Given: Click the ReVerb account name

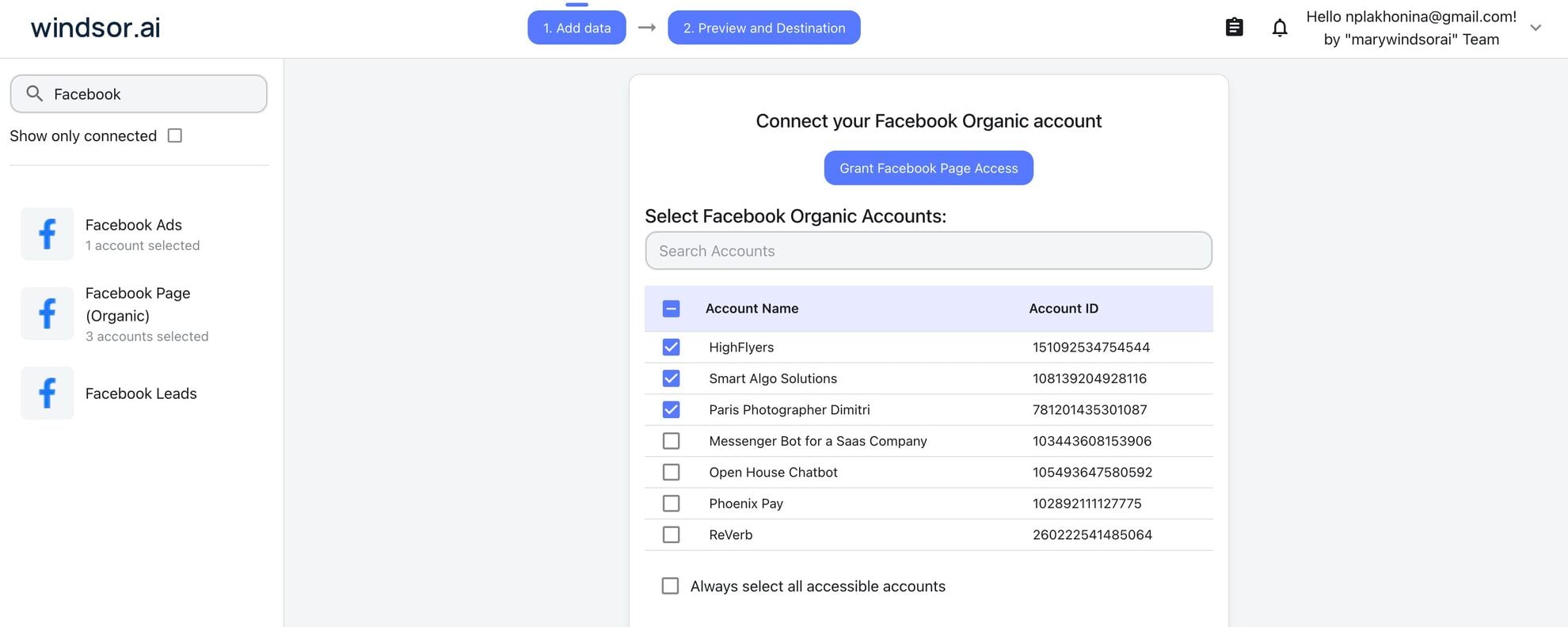Looking at the screenshot, I should pyautogui.click(x=731, y=534).
